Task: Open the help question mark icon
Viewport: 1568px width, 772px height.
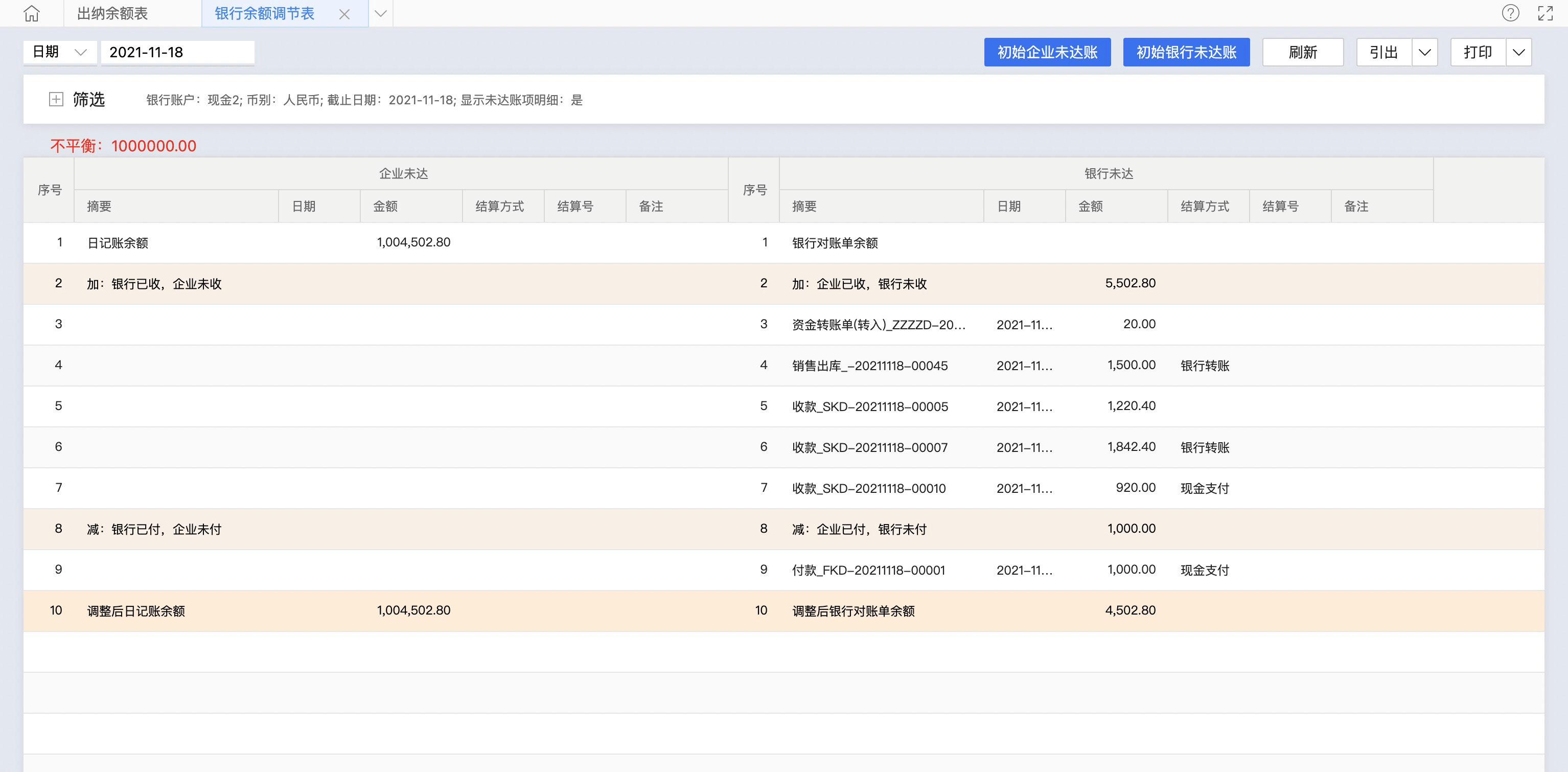Action: point(1510,13)
